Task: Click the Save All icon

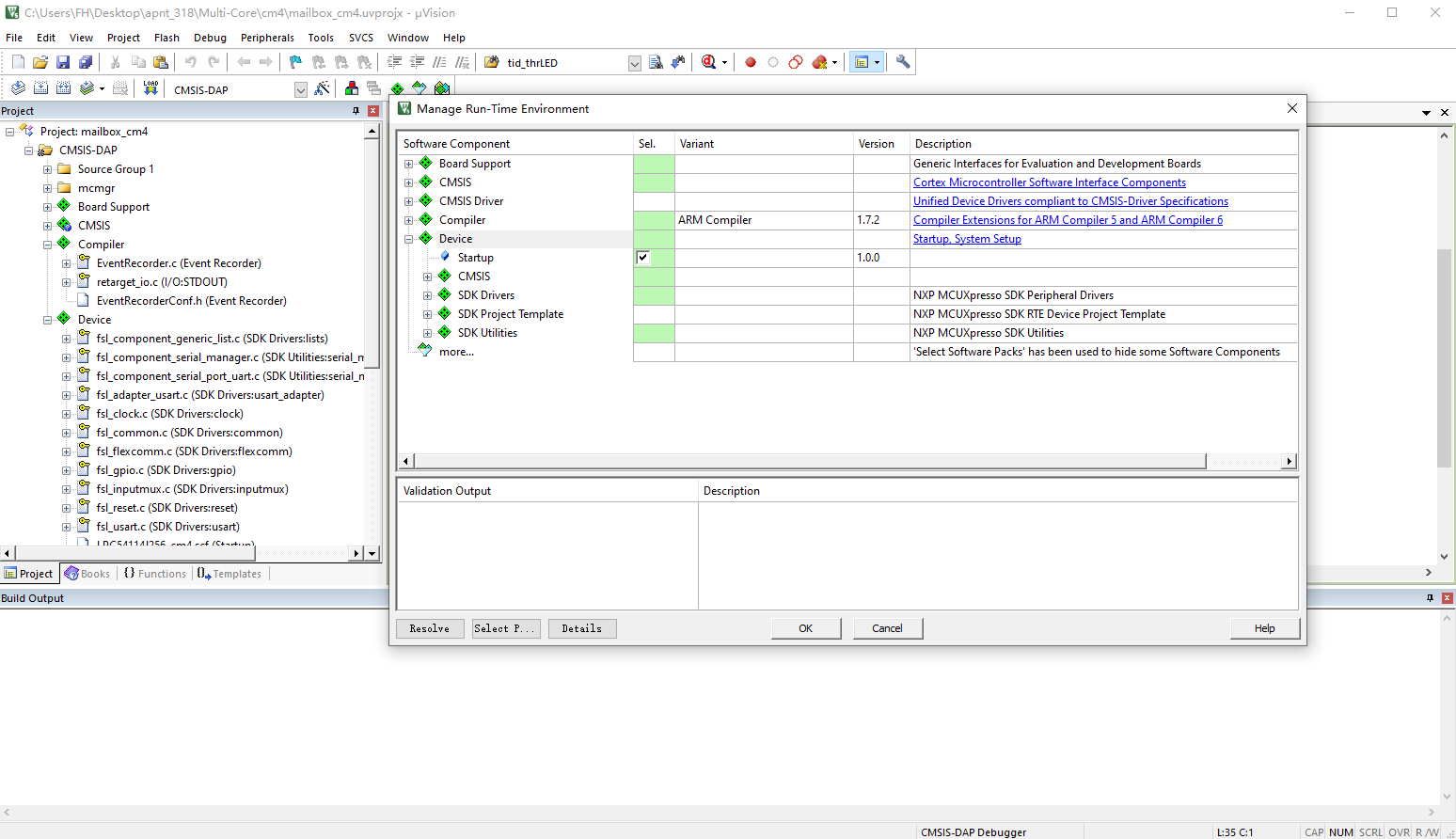Action: 86,62
